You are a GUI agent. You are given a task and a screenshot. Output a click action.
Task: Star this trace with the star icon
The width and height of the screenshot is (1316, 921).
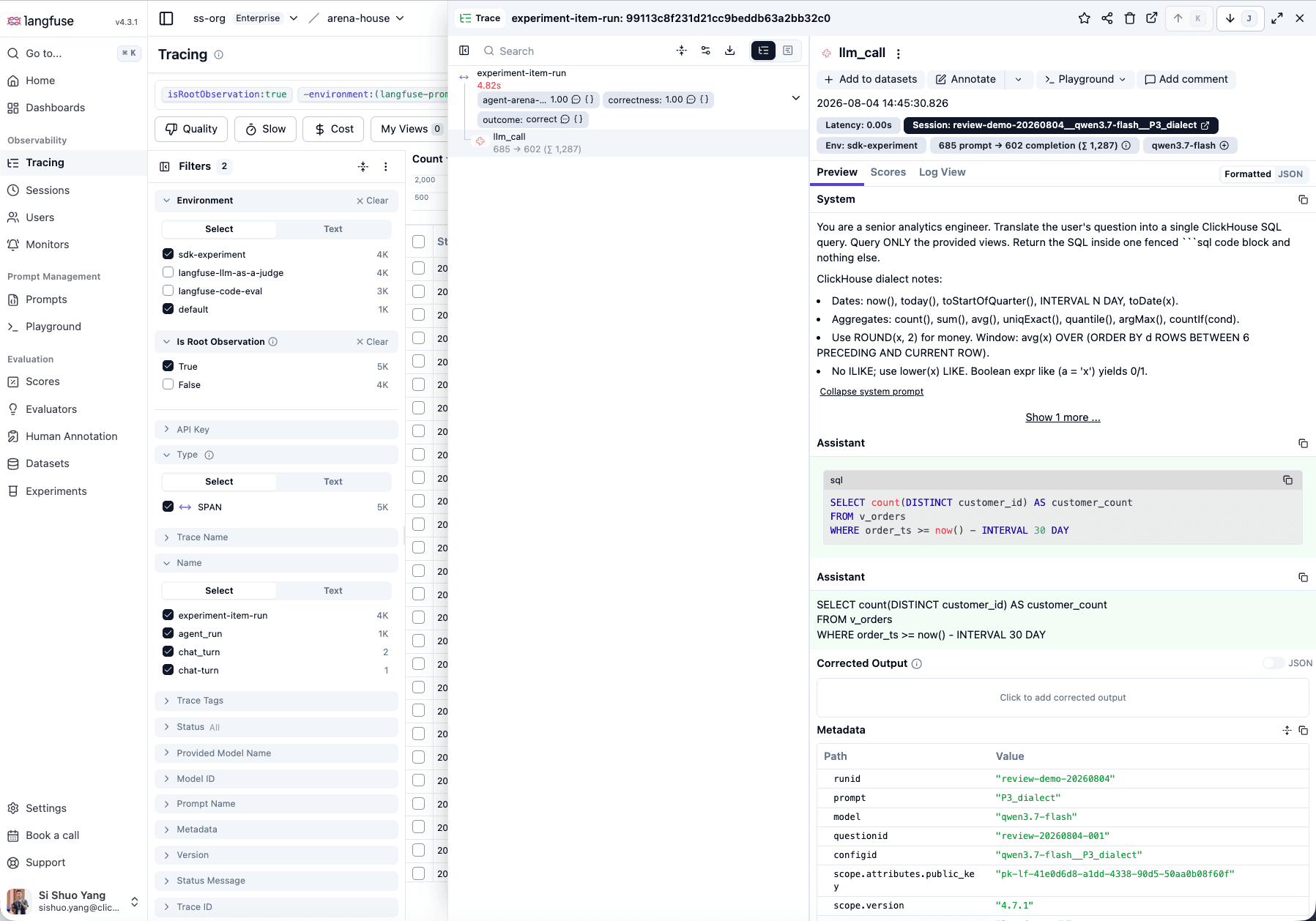coord(1084,18)
